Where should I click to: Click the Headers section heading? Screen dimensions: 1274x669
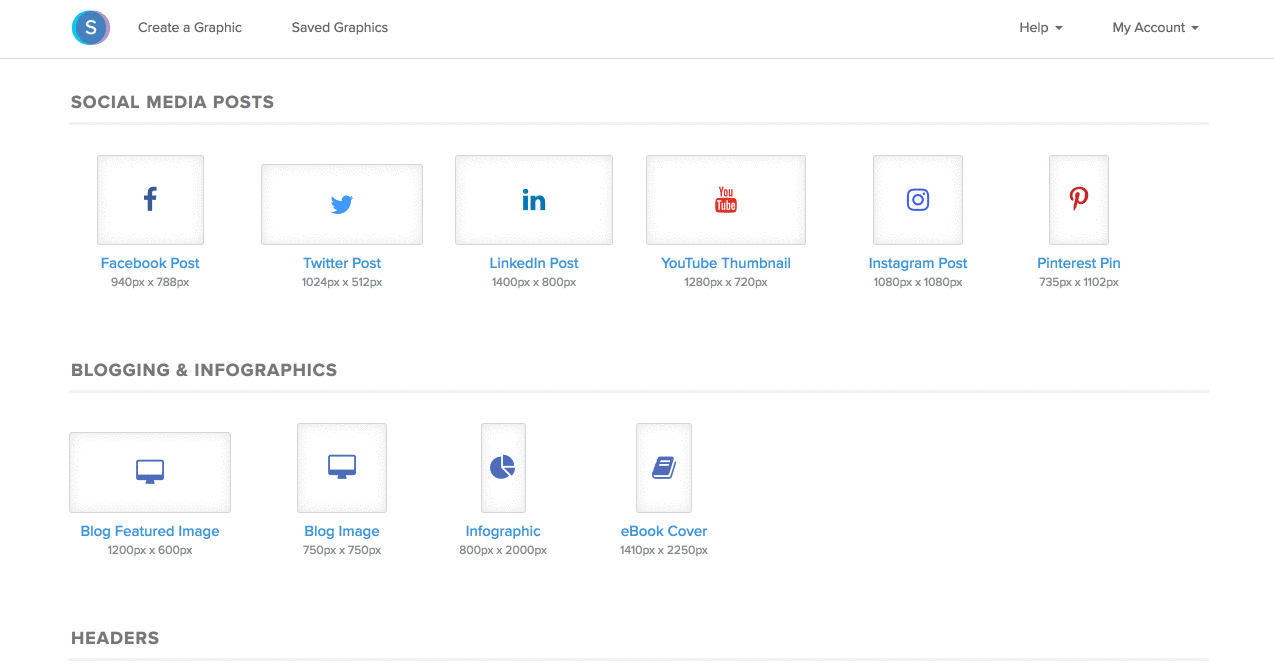coord(115,638)
